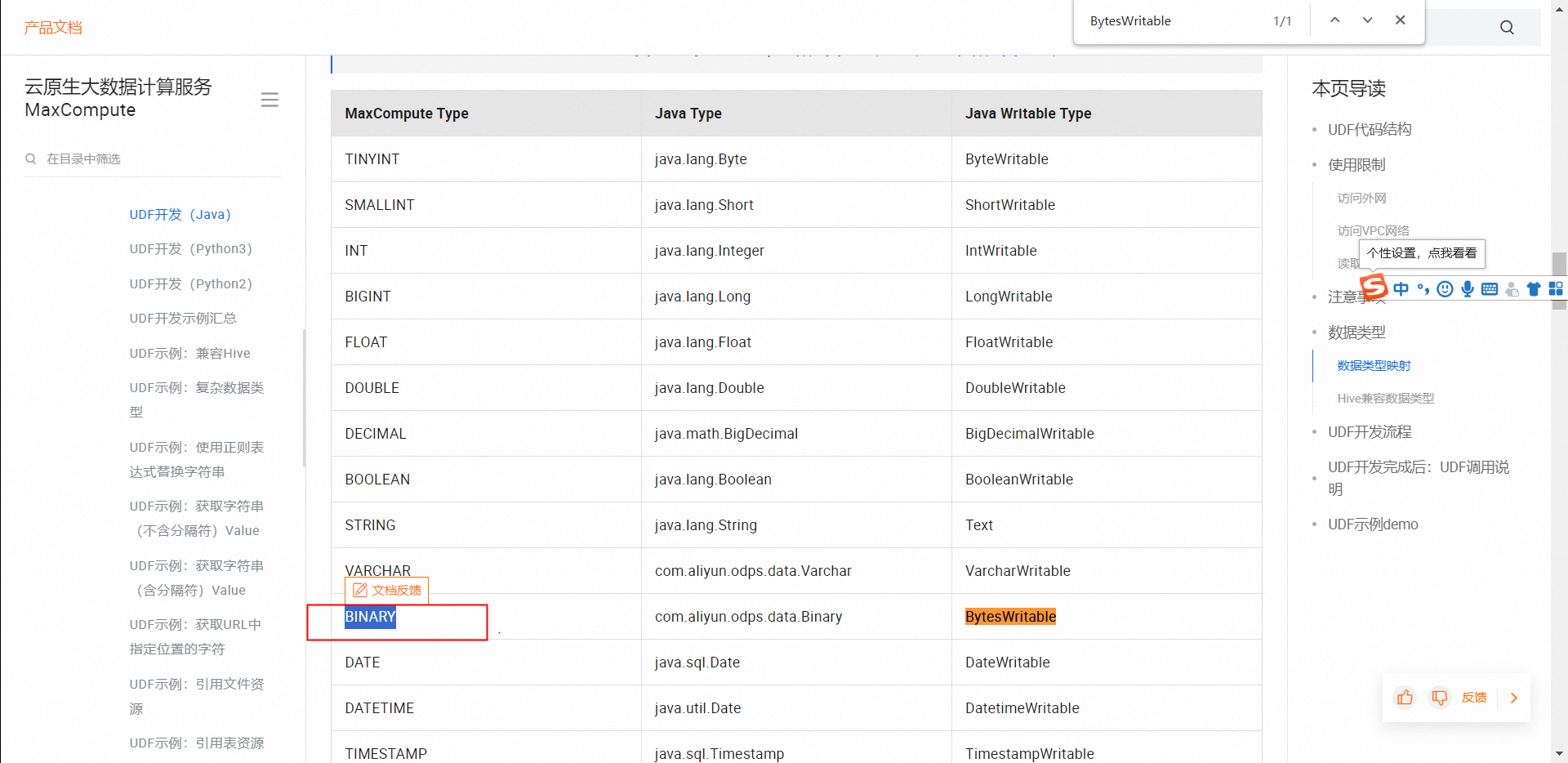
Task: Click the 在目录中筛选 filter field
Action: [x=152, y=158]
